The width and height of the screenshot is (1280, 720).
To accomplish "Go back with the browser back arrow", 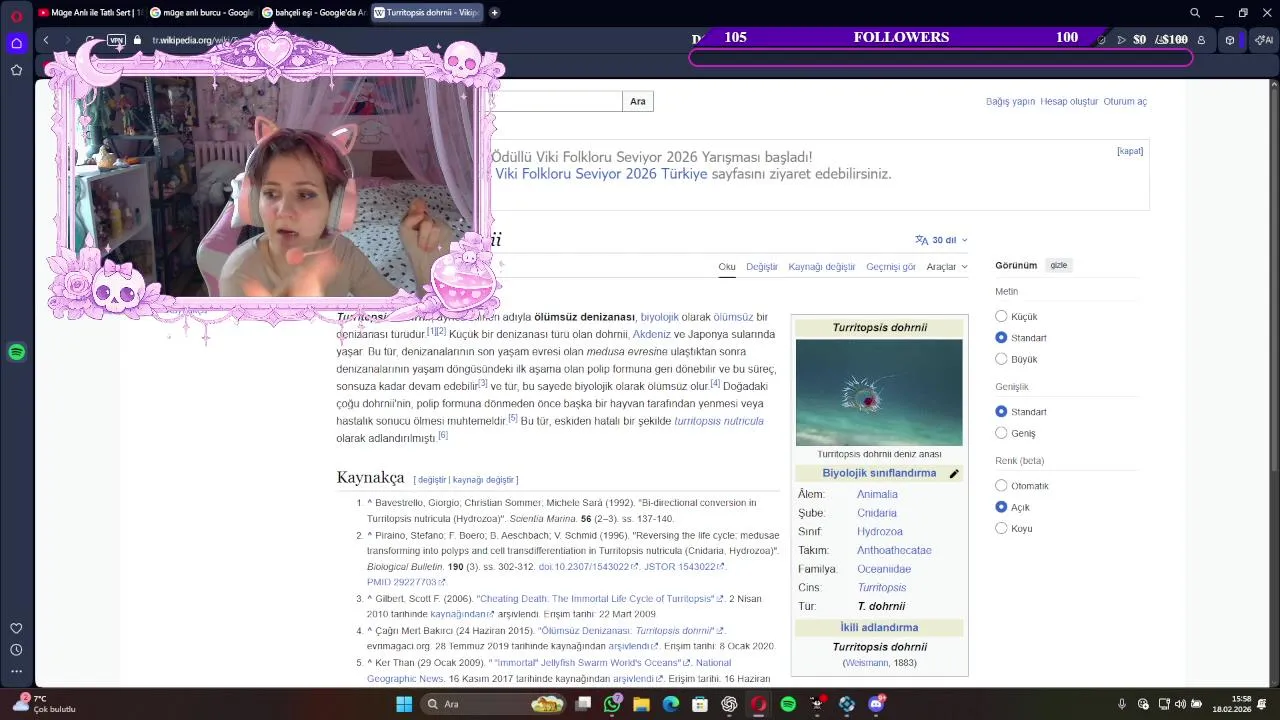I will 46,40.
